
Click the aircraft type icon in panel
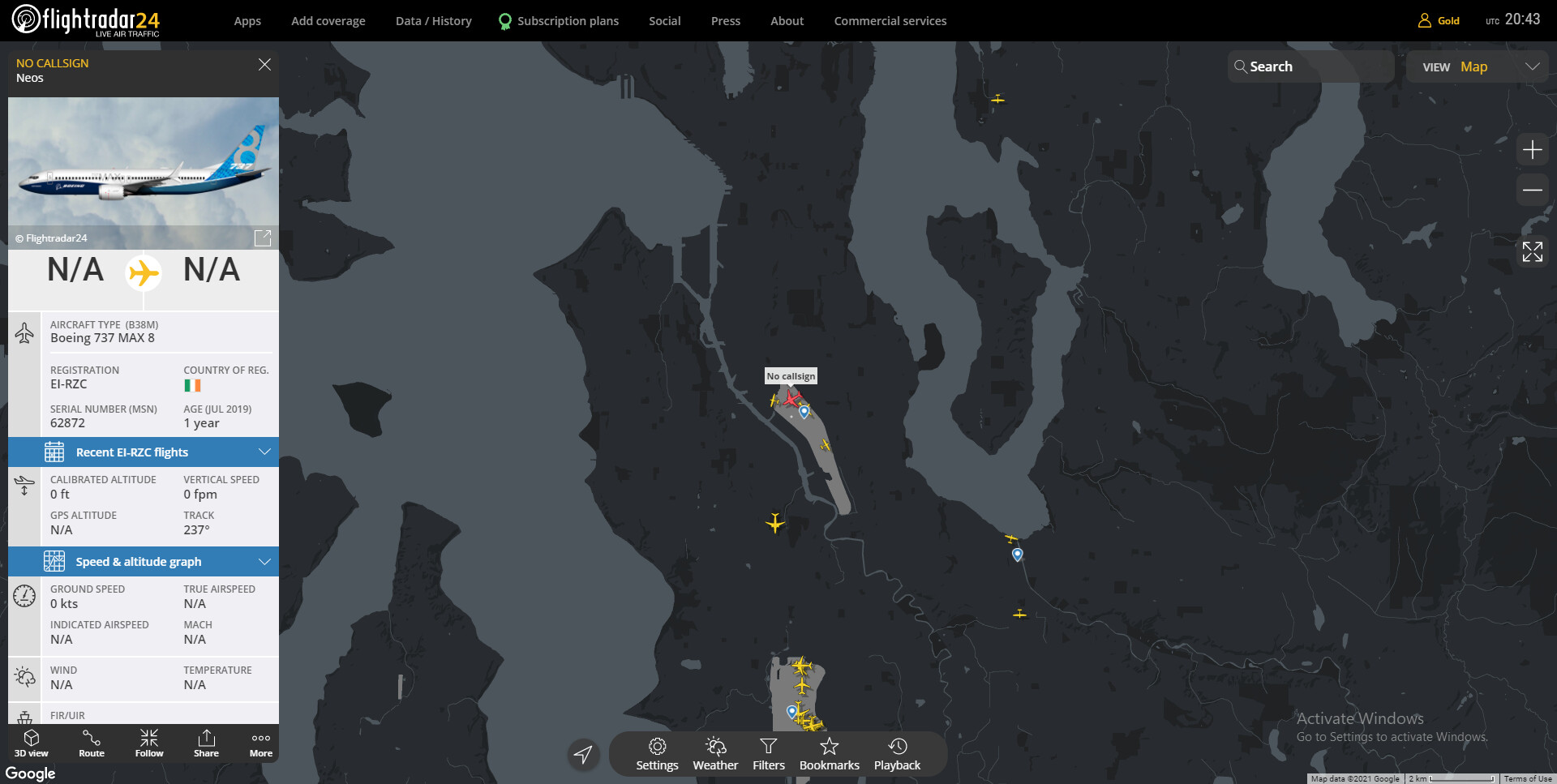pyautogui.click(x=24, y=332)
